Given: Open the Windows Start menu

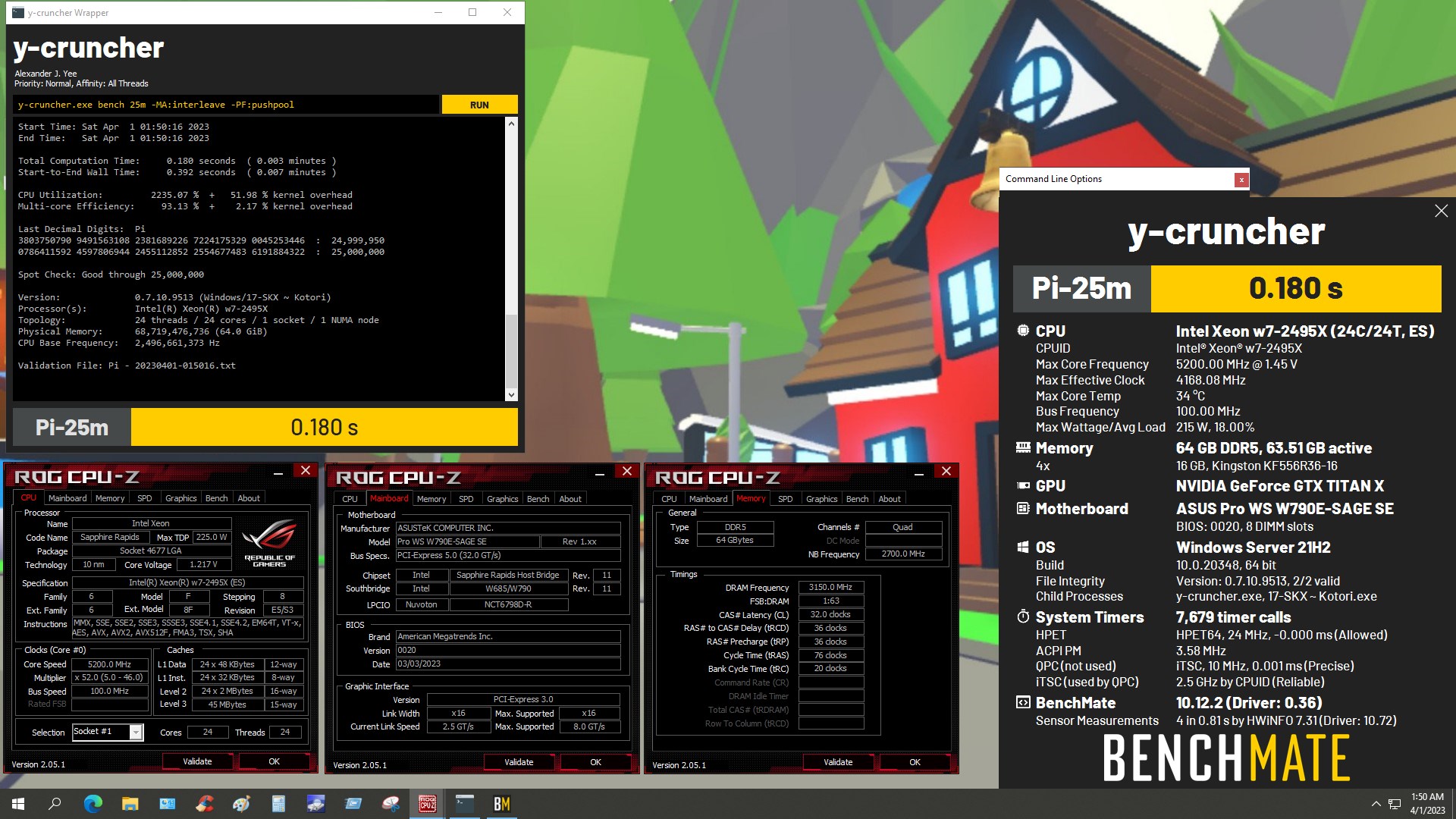Looking at the screenshot, I should pyautogui.click(x=18, y=804).
